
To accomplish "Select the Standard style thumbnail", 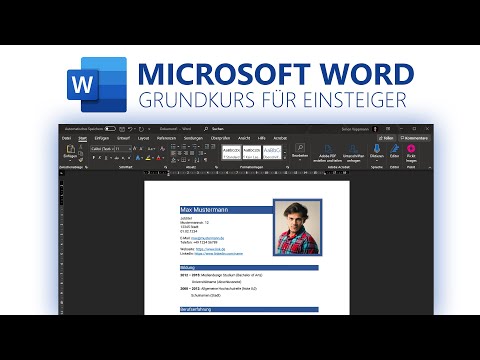I will (231, 152).
